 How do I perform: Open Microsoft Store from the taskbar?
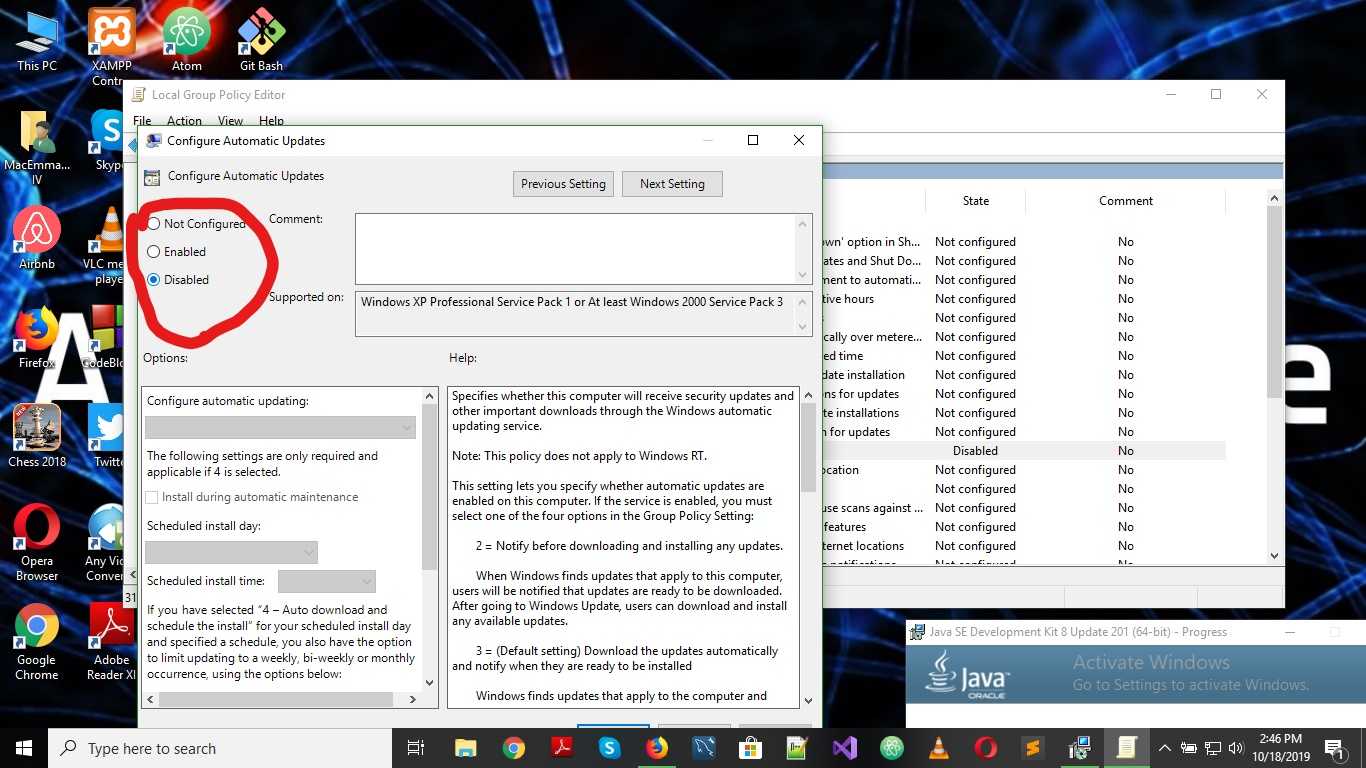tap(751, 748)
